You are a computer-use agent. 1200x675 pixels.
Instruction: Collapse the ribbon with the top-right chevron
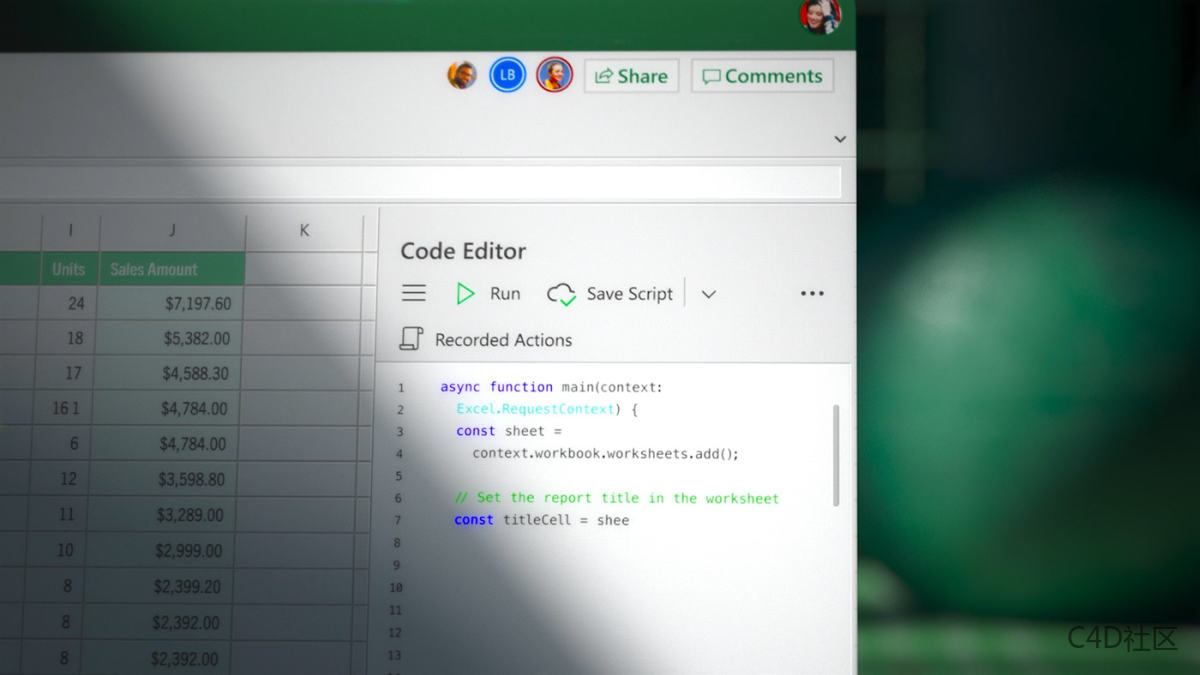[840, 139]
